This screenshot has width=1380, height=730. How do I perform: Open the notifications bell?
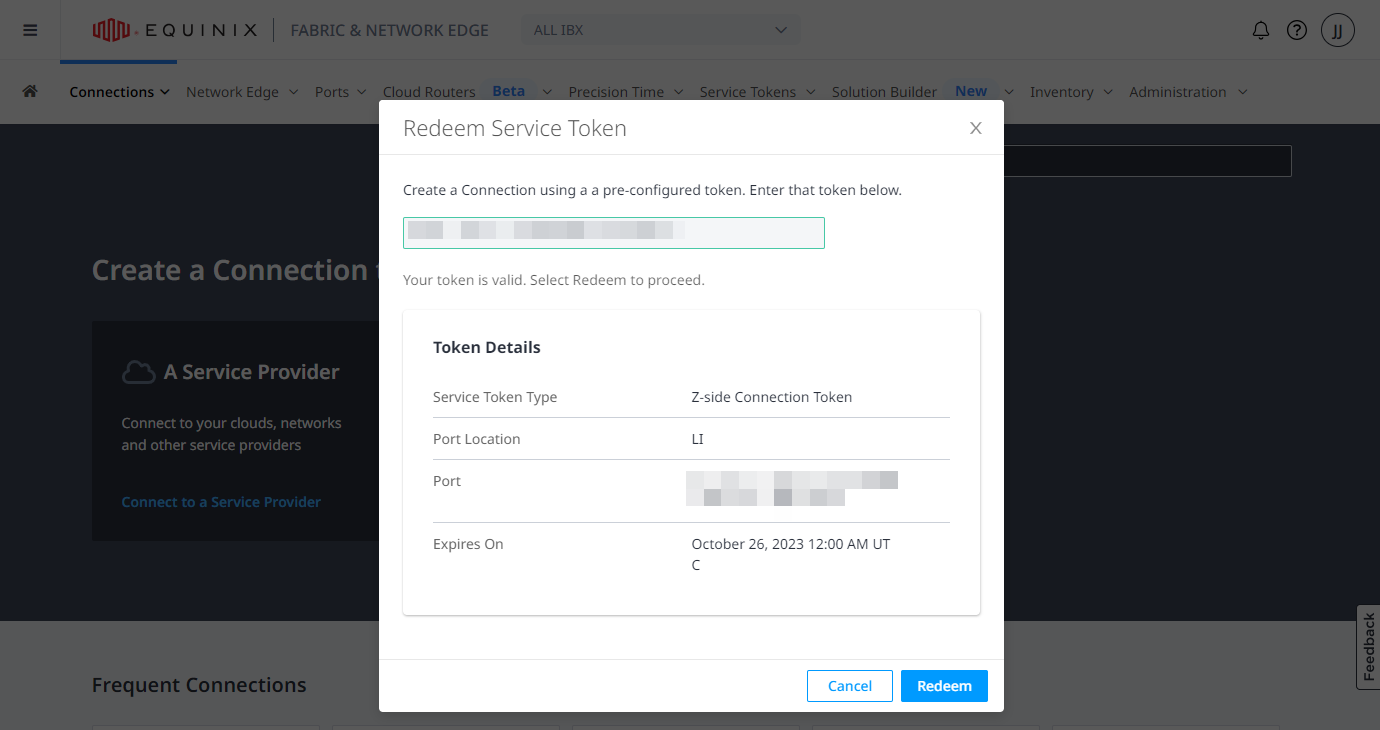click(1261, 30)
